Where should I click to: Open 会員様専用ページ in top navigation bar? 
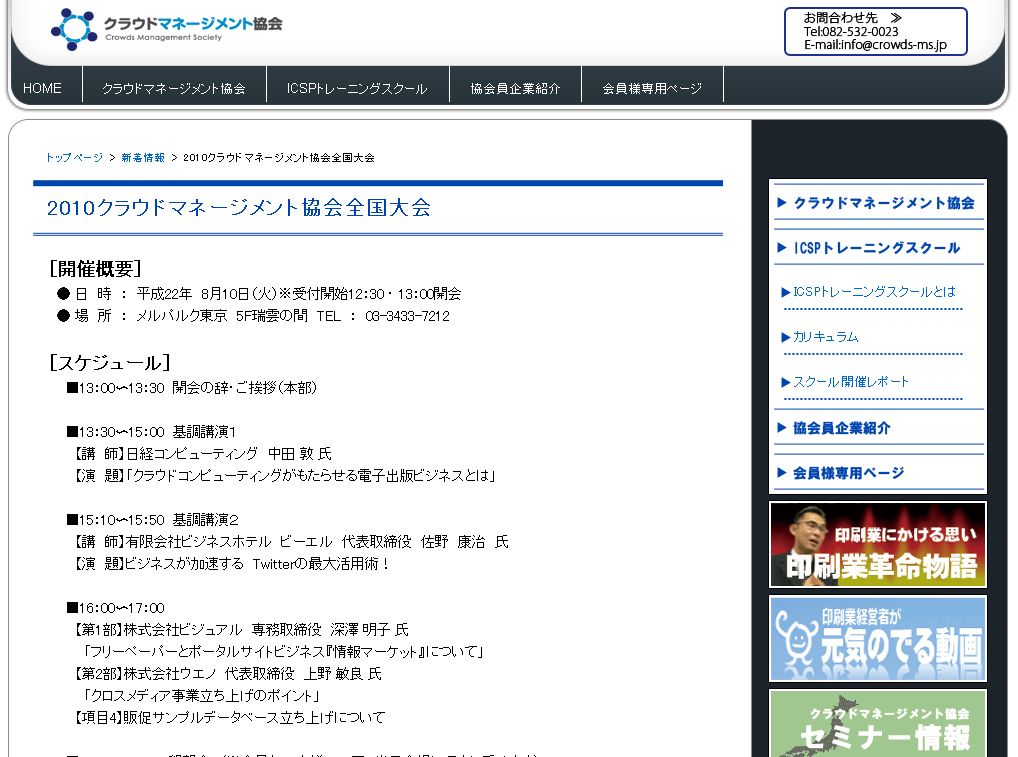pos(652,88)
